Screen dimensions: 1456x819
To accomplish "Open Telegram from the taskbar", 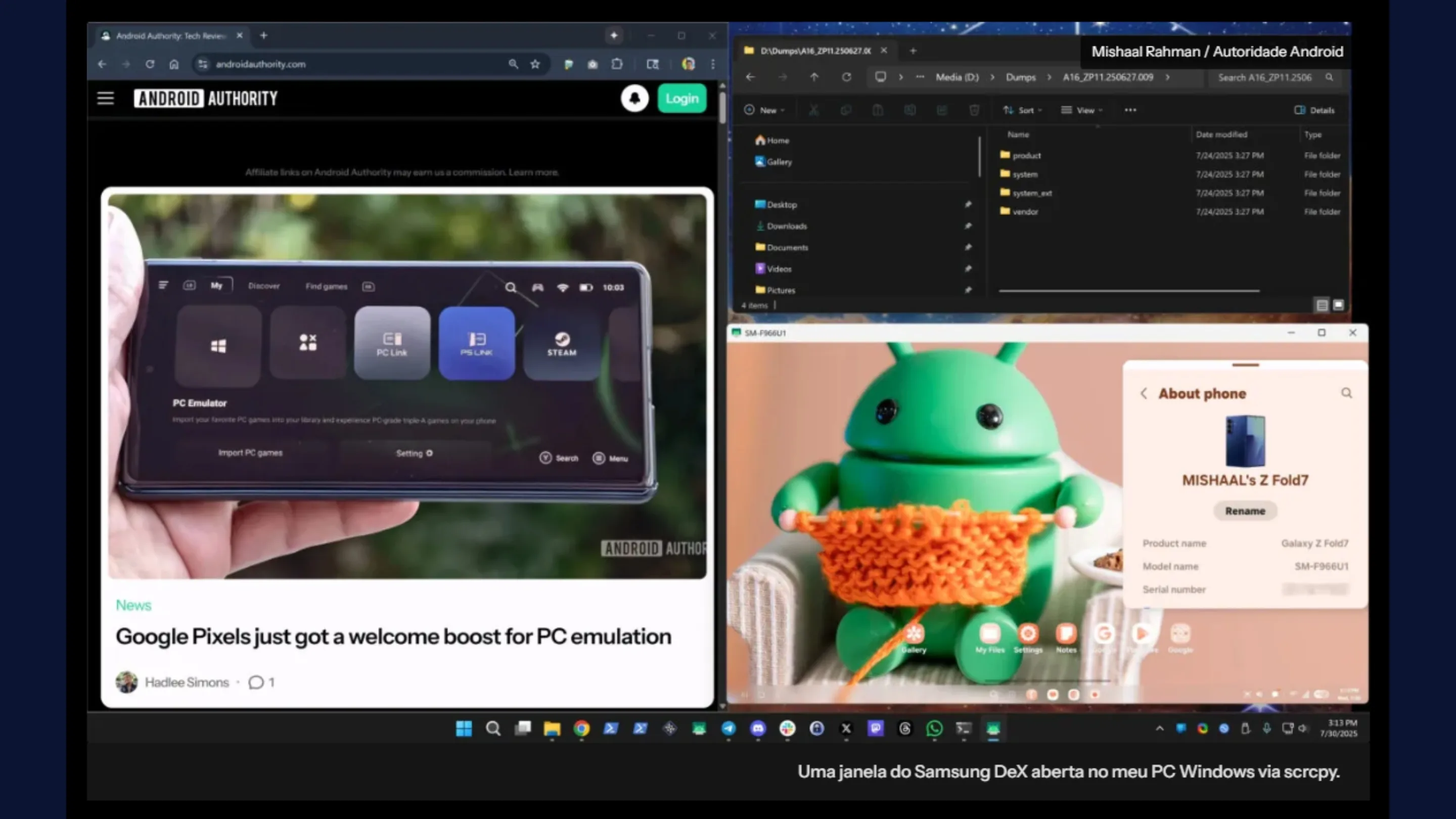I will click(x=728, y=729).
